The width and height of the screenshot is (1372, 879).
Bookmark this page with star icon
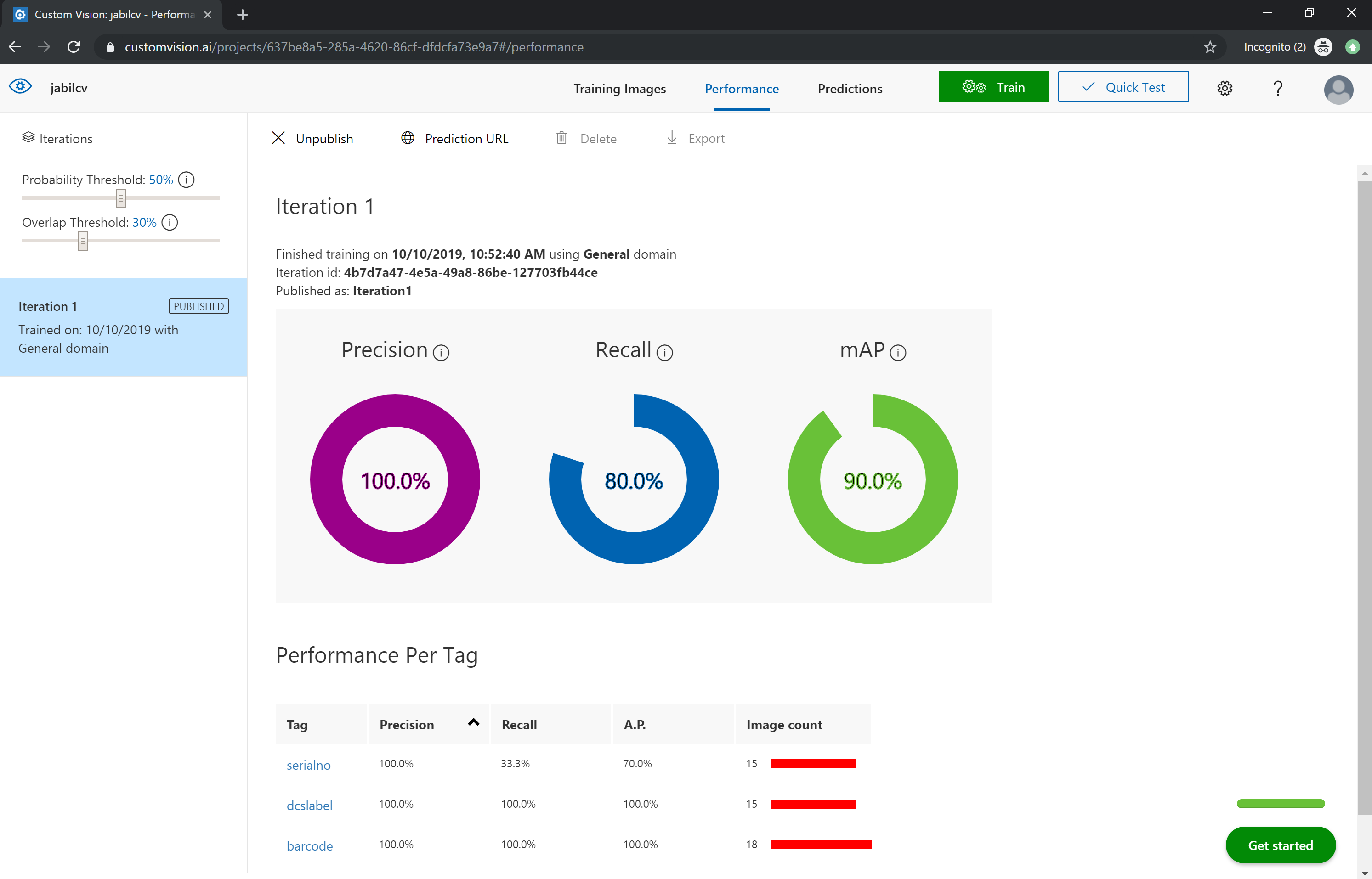[1210, 47]
